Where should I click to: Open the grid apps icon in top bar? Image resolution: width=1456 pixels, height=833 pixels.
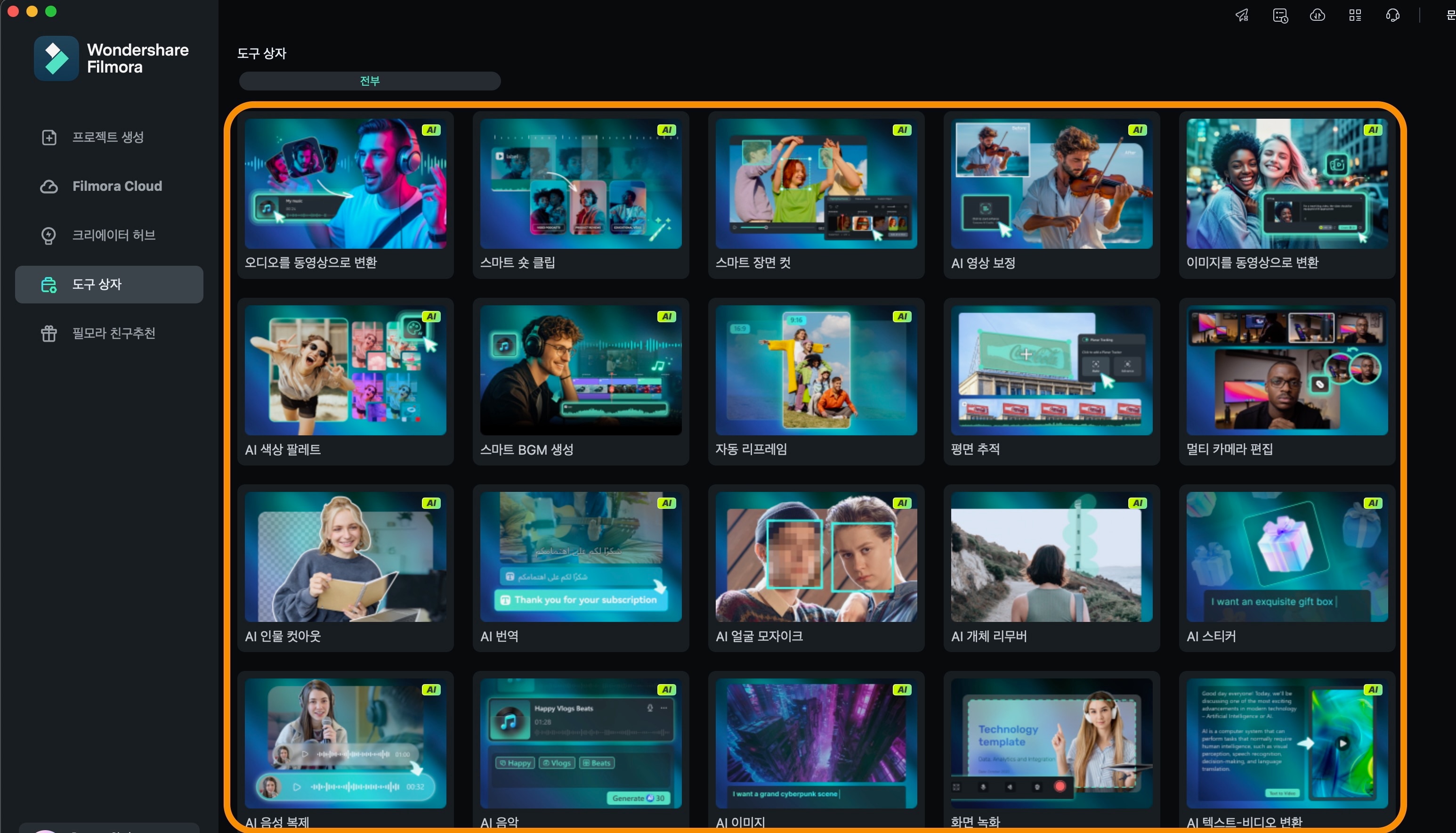pyautogui.click(x=1355, y=16)
